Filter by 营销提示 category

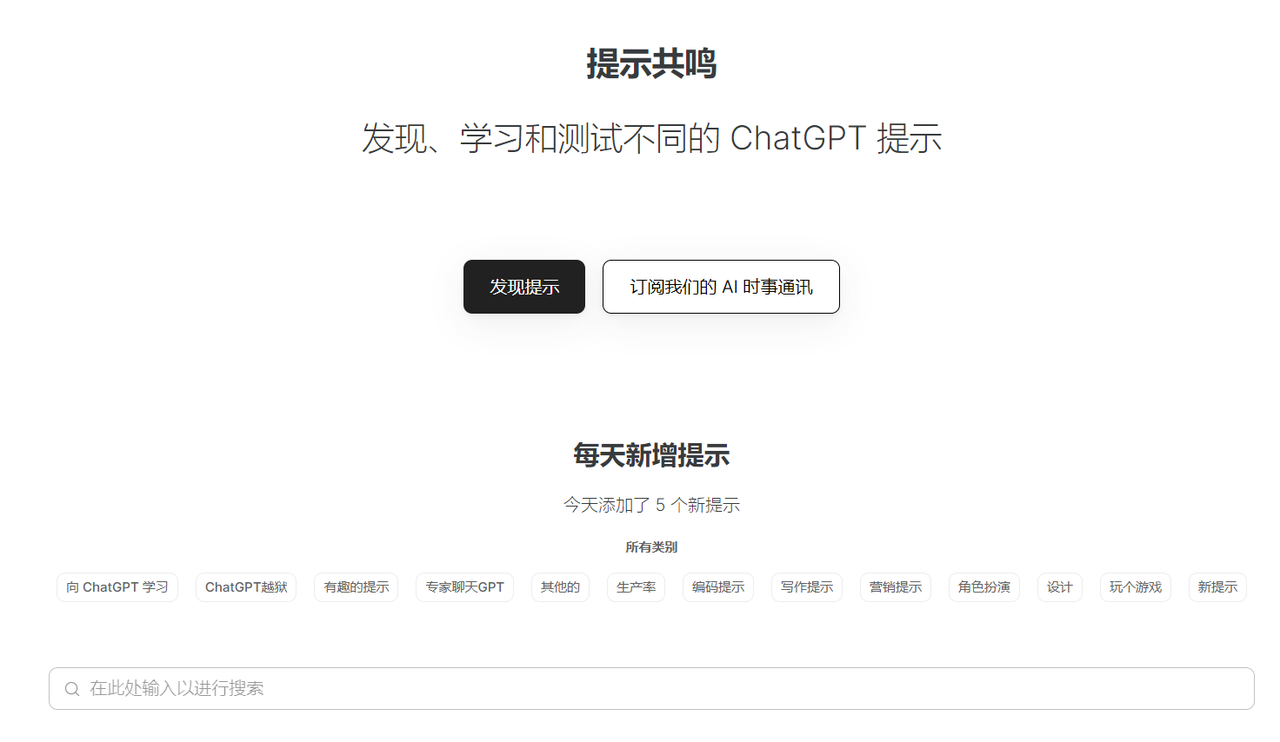896,587
